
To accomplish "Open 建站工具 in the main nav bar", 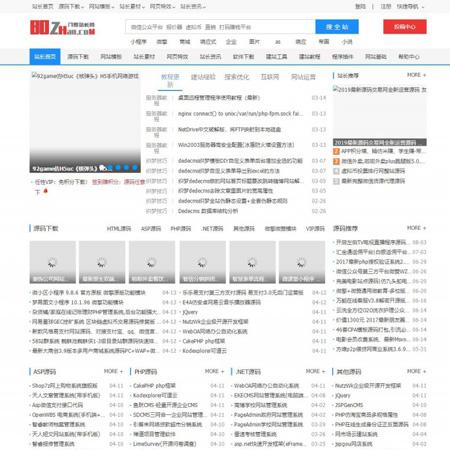I will click(x=276, y=57).
